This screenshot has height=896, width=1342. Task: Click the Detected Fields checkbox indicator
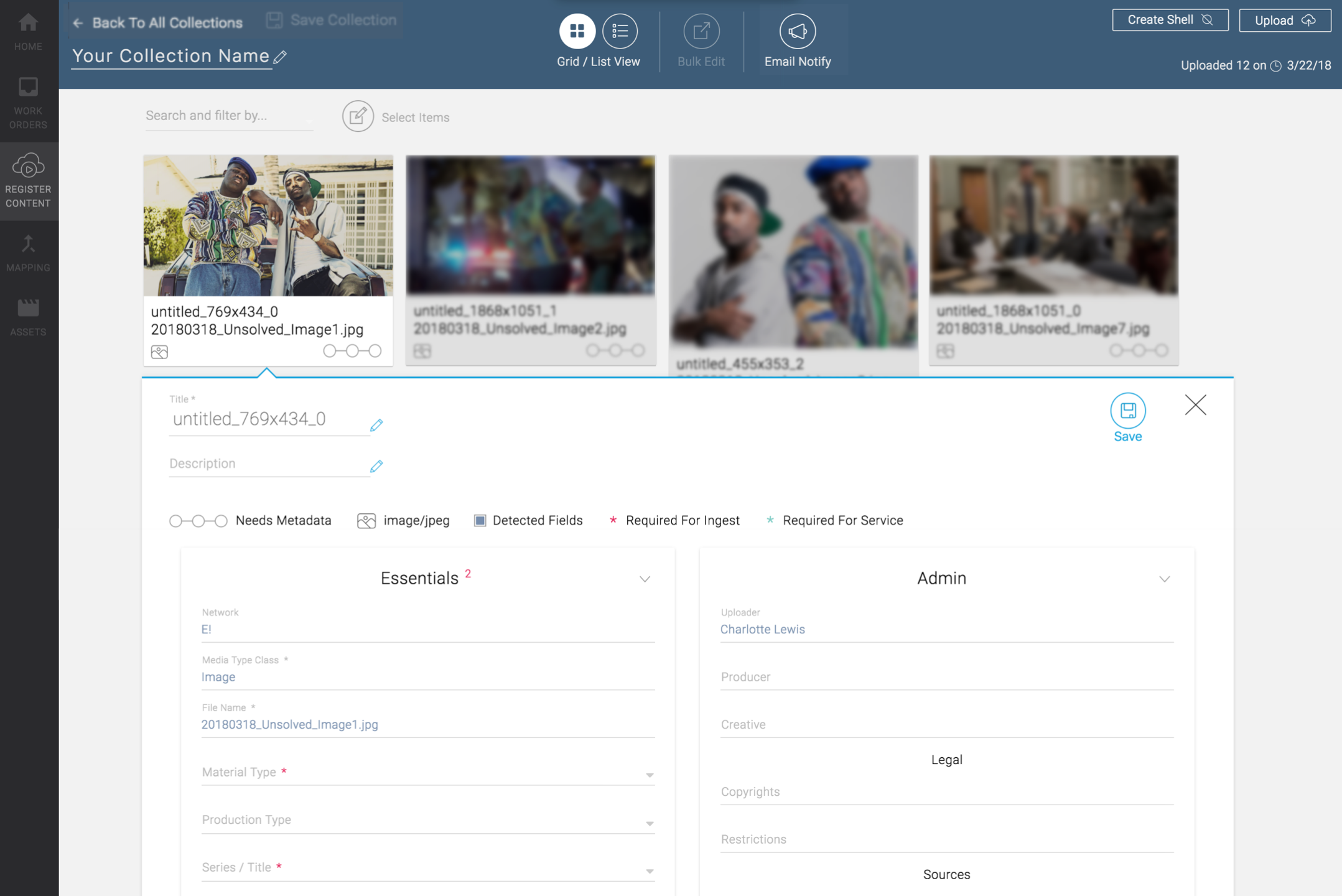point(480,520)
